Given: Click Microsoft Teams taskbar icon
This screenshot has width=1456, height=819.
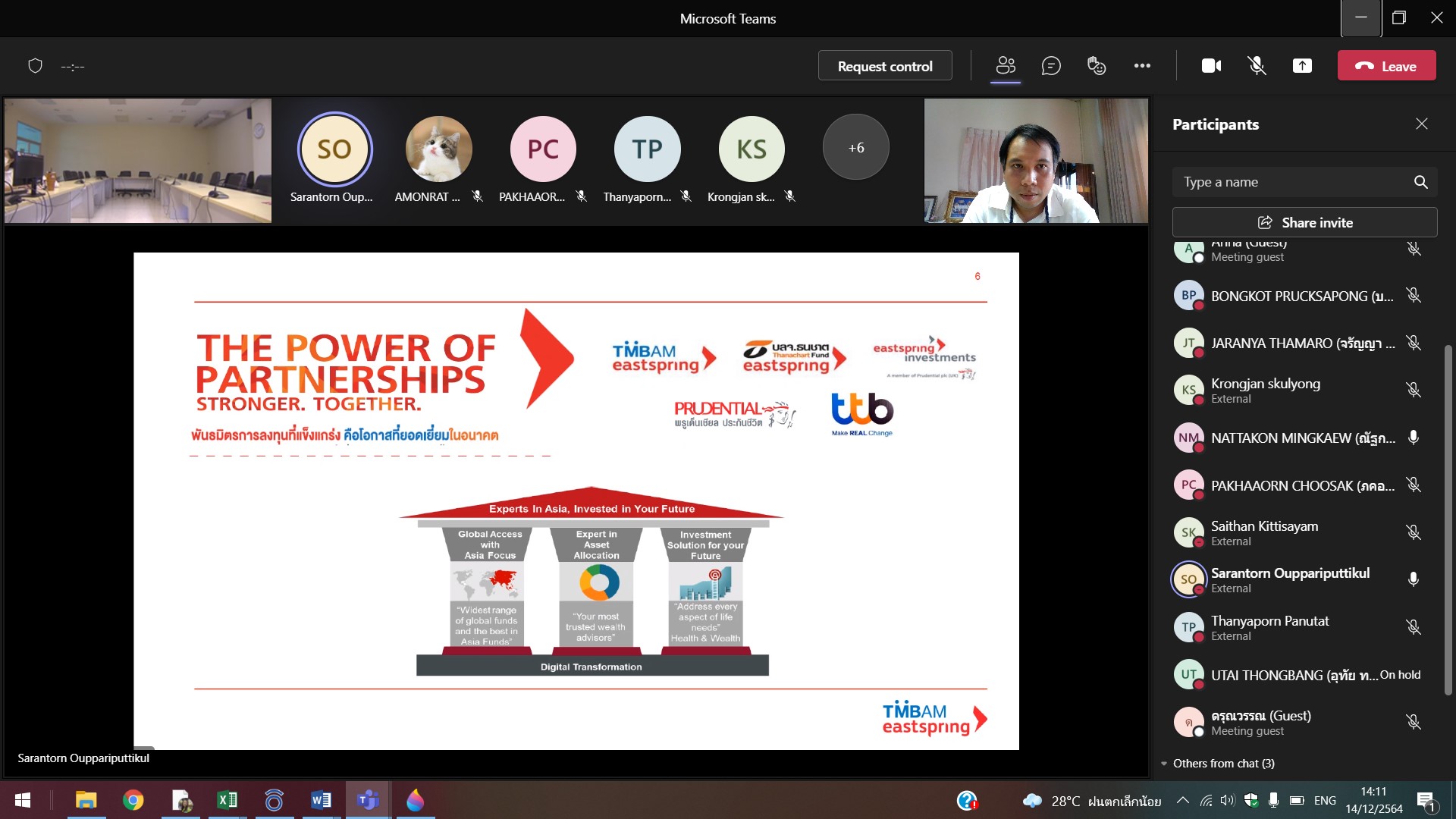Looking at the screenshot, I should 368,800.
